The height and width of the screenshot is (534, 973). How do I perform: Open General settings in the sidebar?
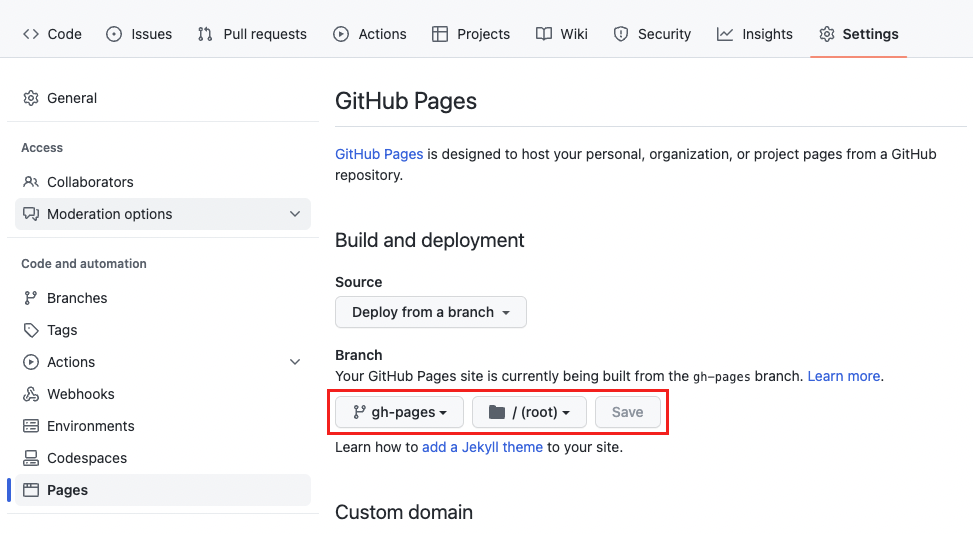pos(163,98)
